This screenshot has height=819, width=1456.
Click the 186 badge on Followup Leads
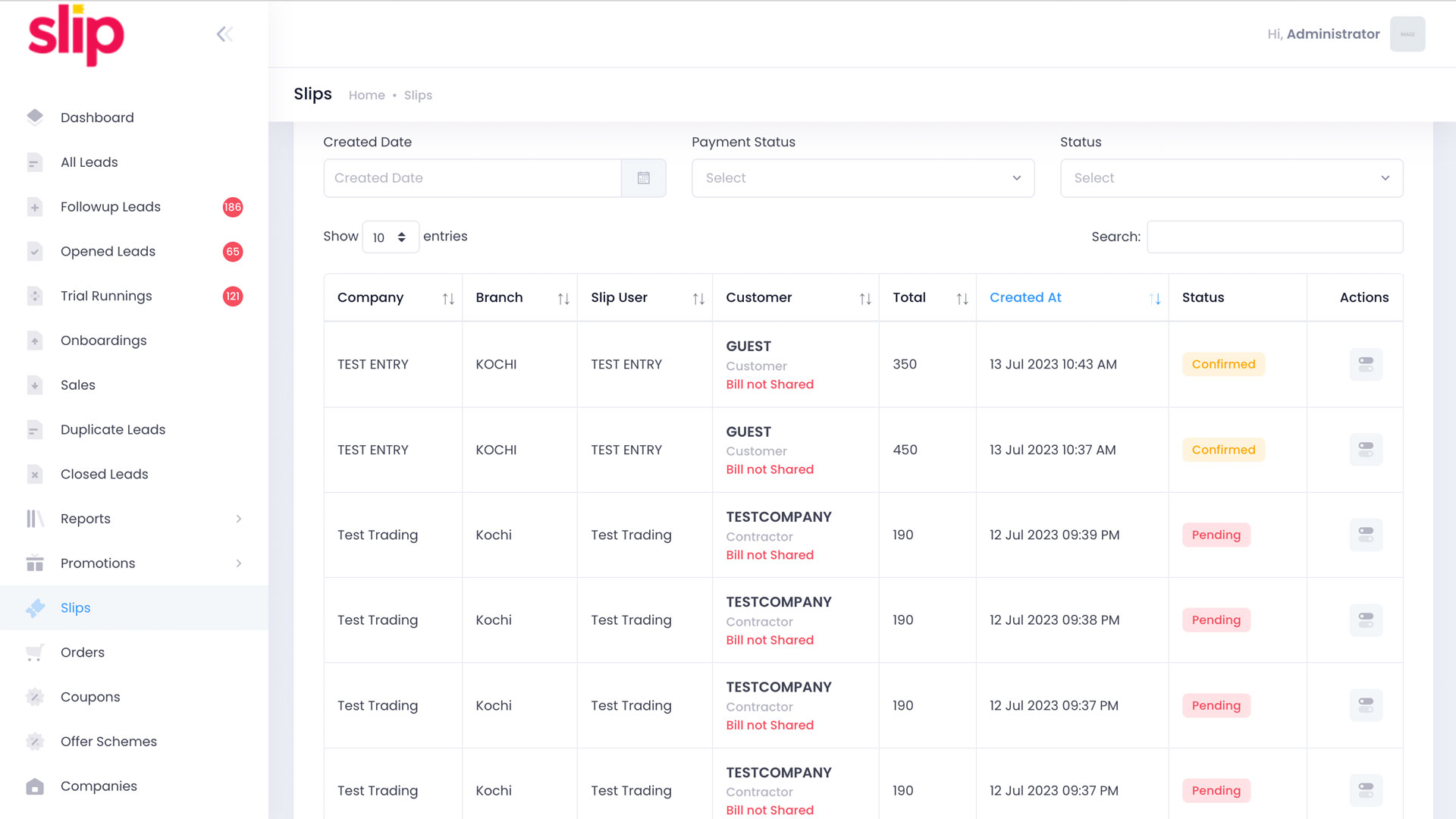click(x=233, y=207)
